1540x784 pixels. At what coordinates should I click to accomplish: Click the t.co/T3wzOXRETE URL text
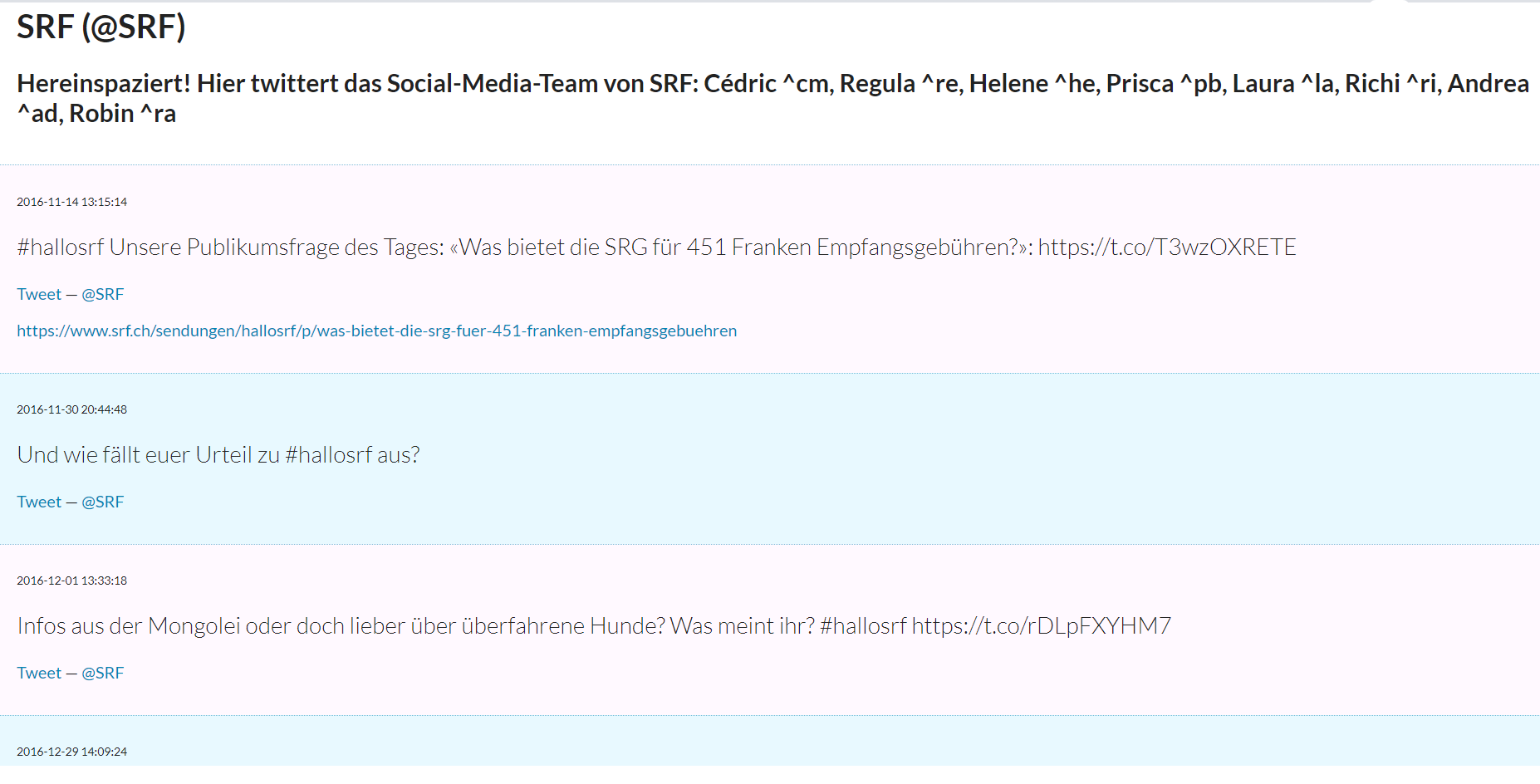tap(1166, 247)
